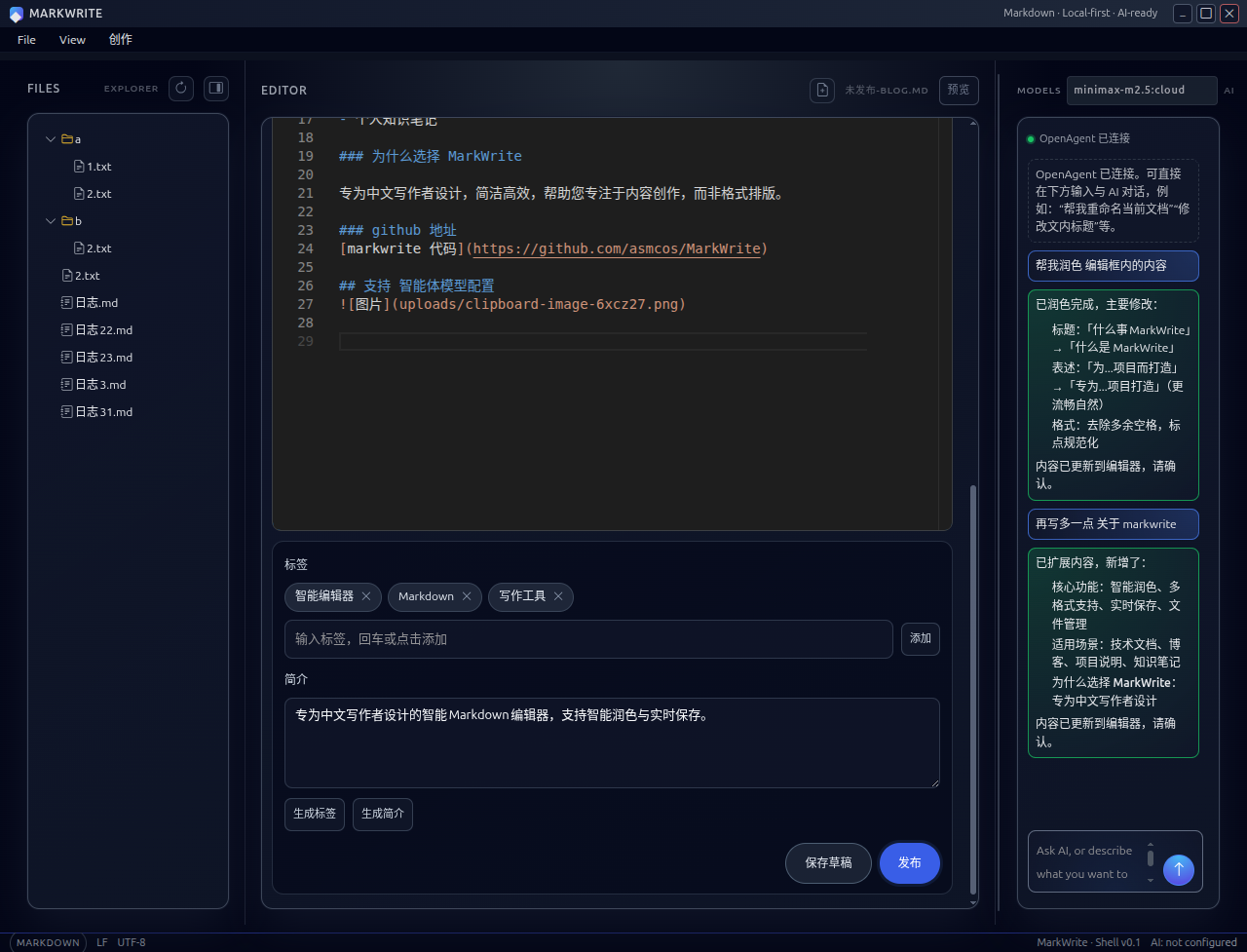
Task: Open root-level 2.txt file
Action: [x=81, y=276]
